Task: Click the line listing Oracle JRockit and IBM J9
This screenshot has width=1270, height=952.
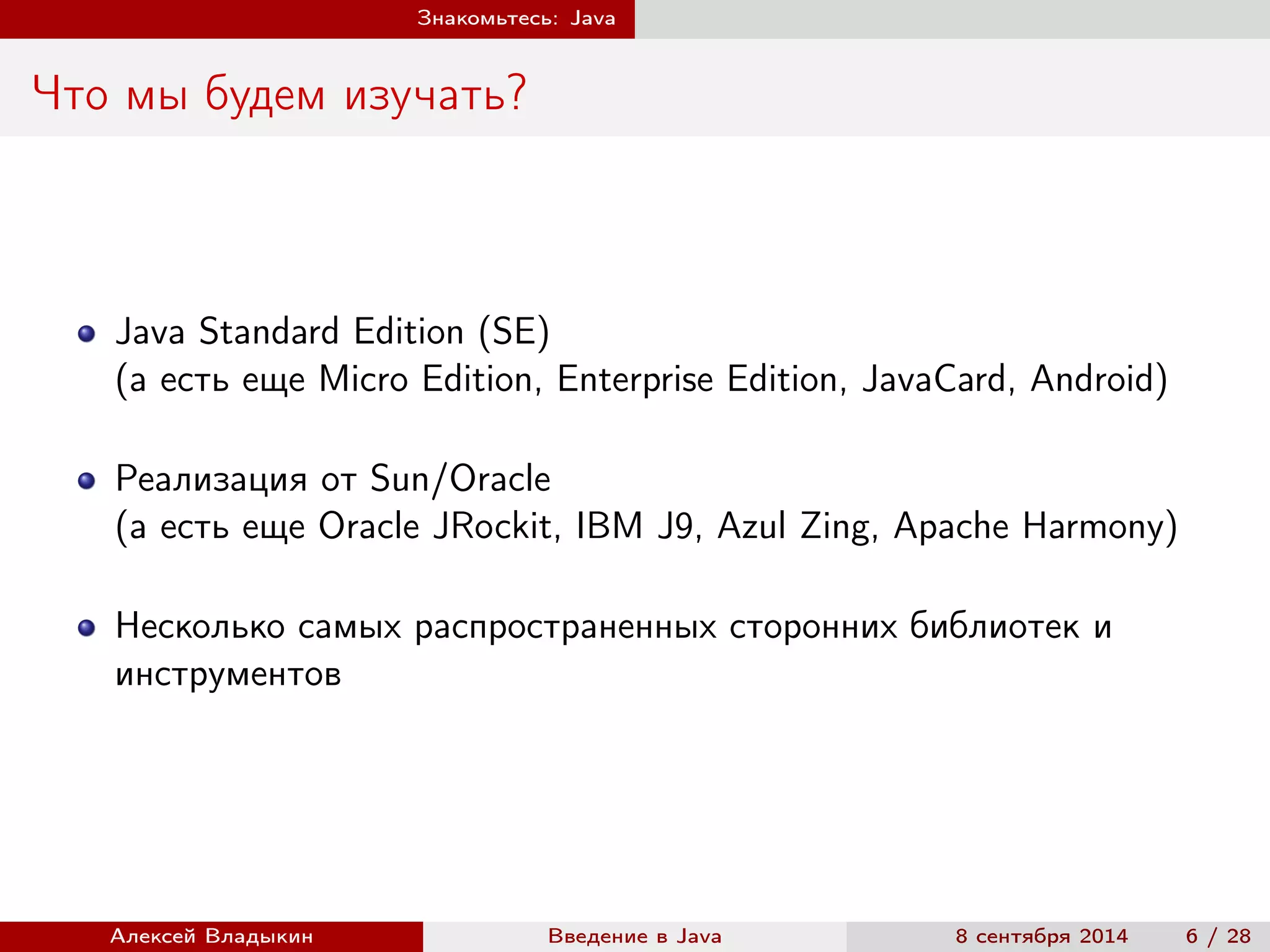Action: click(646, 527)
